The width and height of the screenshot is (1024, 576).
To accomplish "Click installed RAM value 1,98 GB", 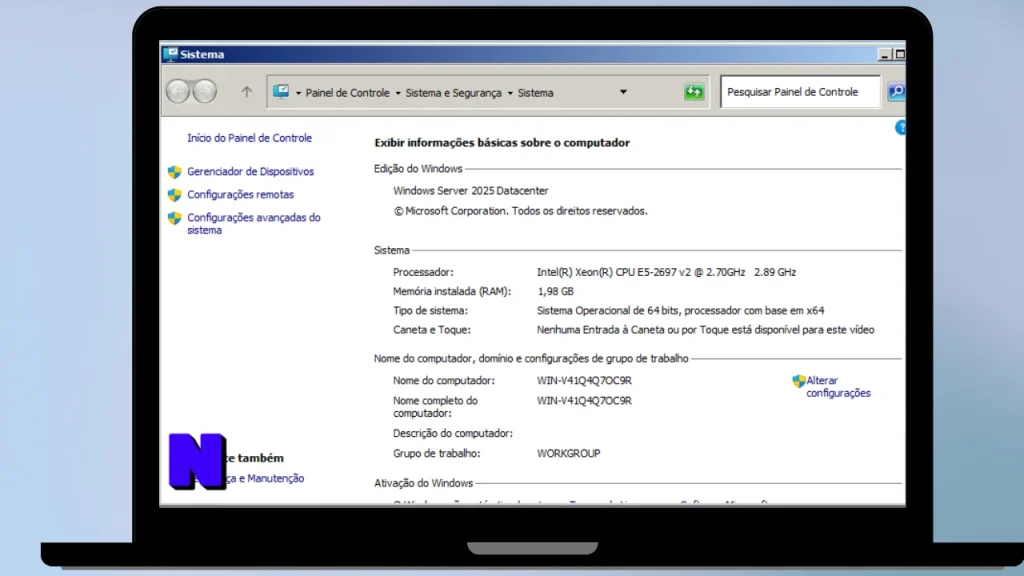I will [x=555, y=291].
